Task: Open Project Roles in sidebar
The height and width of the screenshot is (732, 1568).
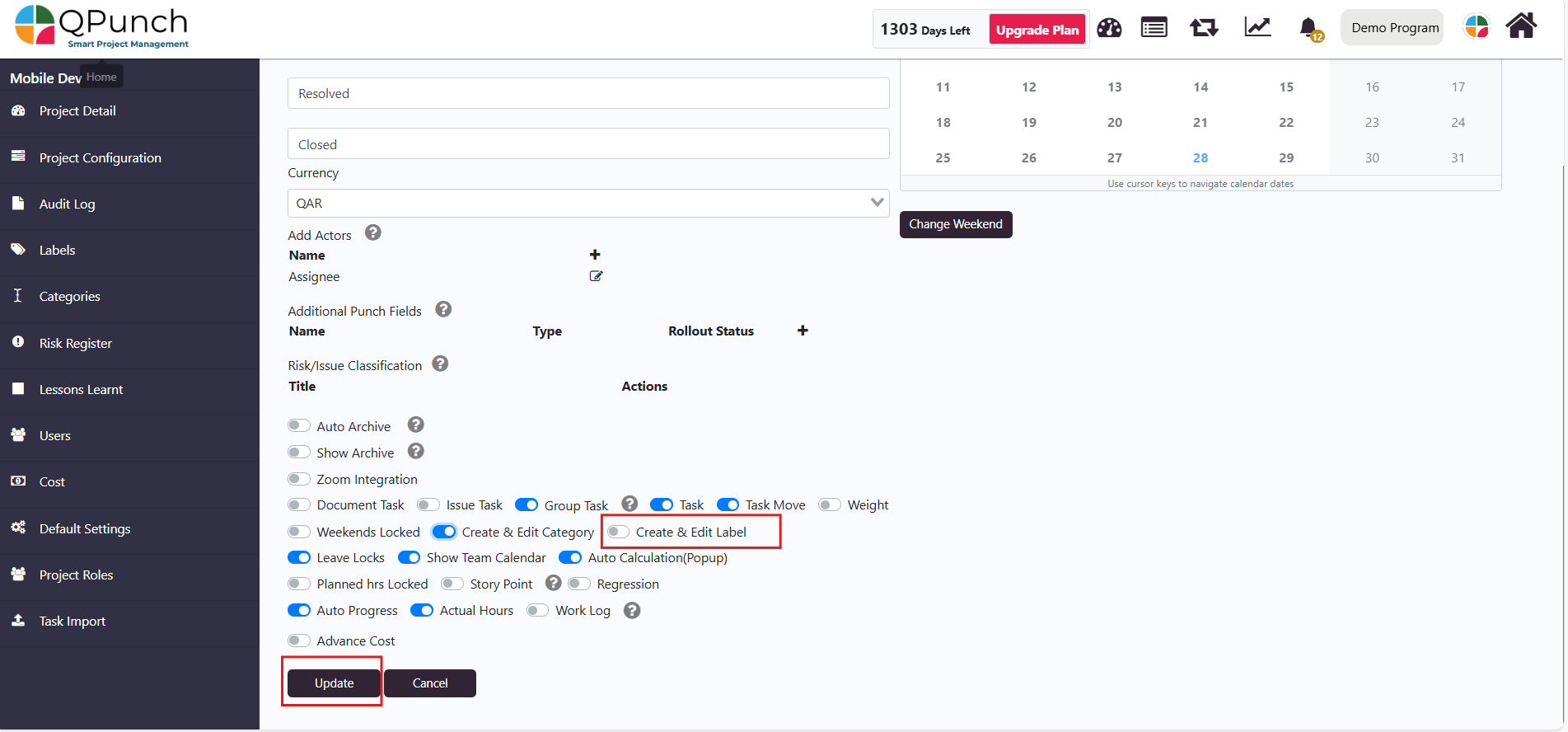Action: (x=77, y=575)
